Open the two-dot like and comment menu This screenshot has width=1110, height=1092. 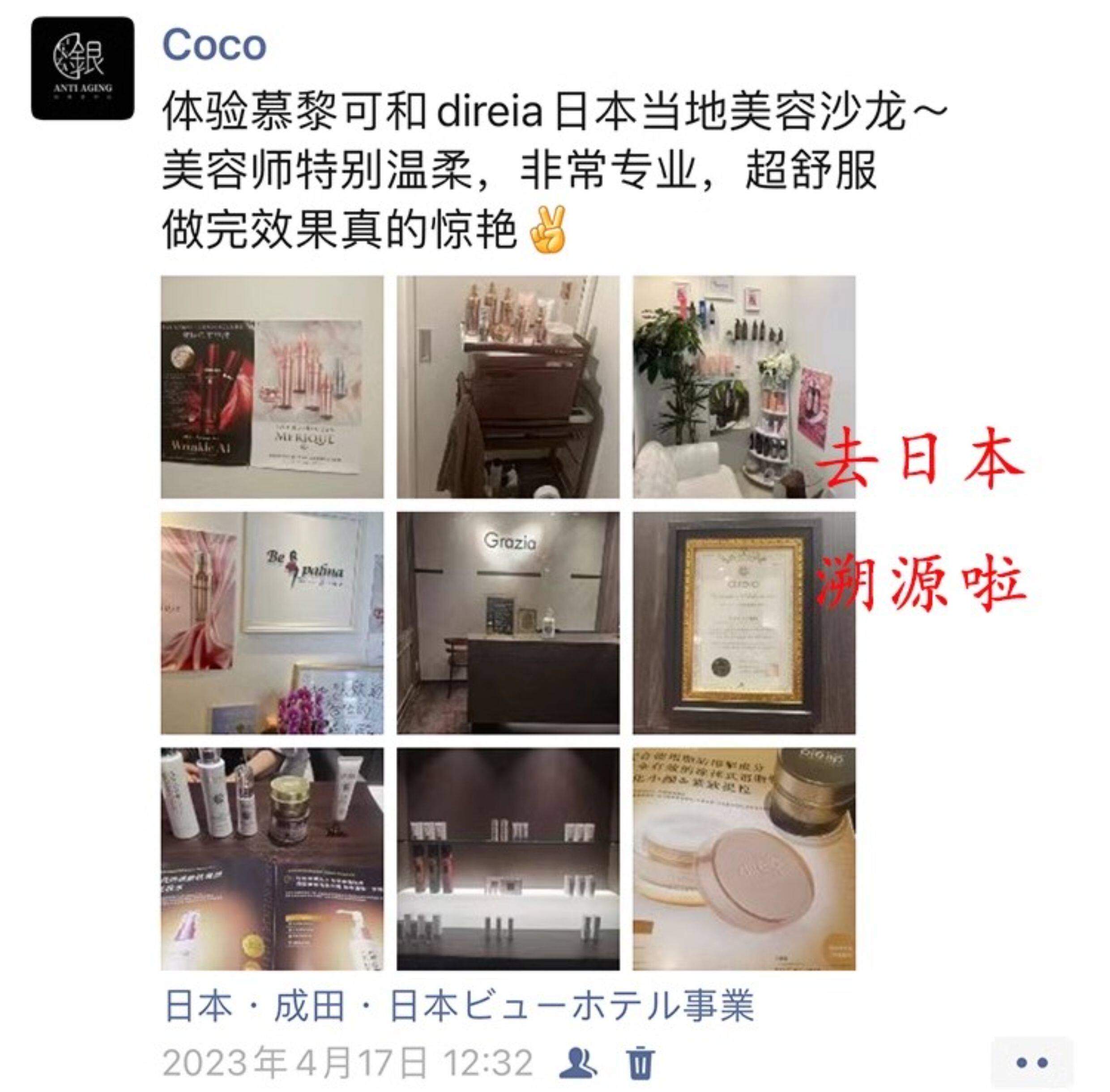[x=1032, y=1062]
